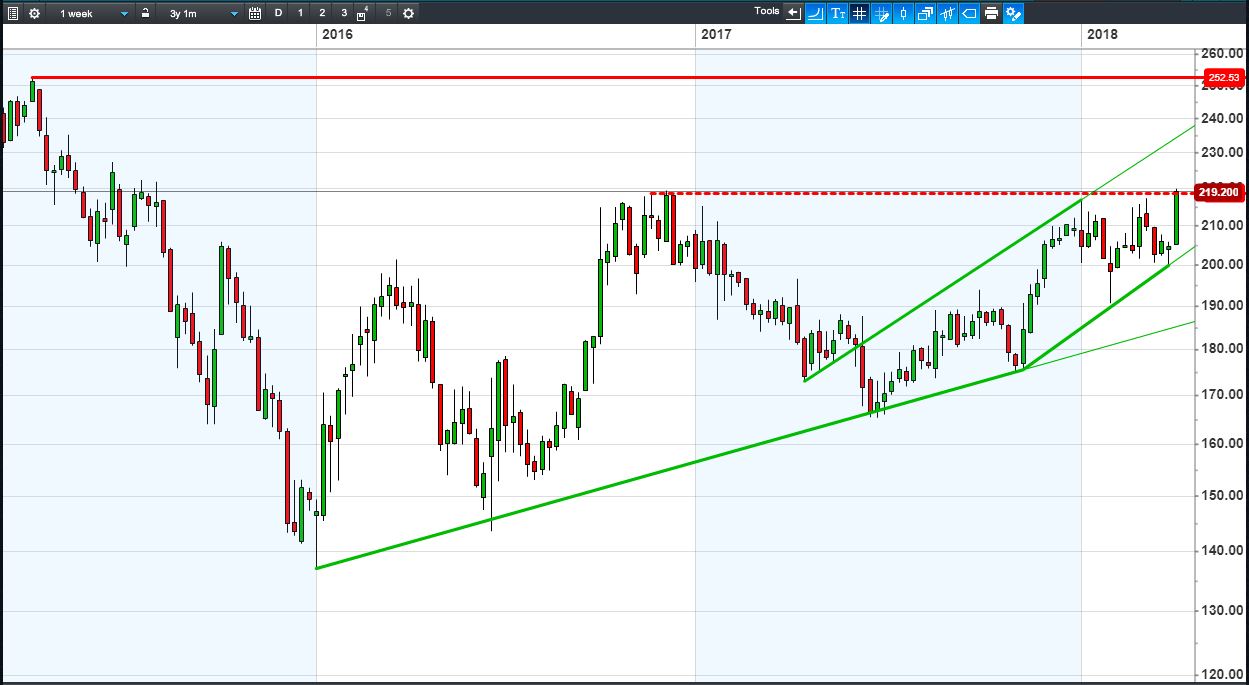Image resolution: width=1249 pixels, height=685 pixels.
Task: Expand the '1 week' interval dropdown
Action: point(90,13)
